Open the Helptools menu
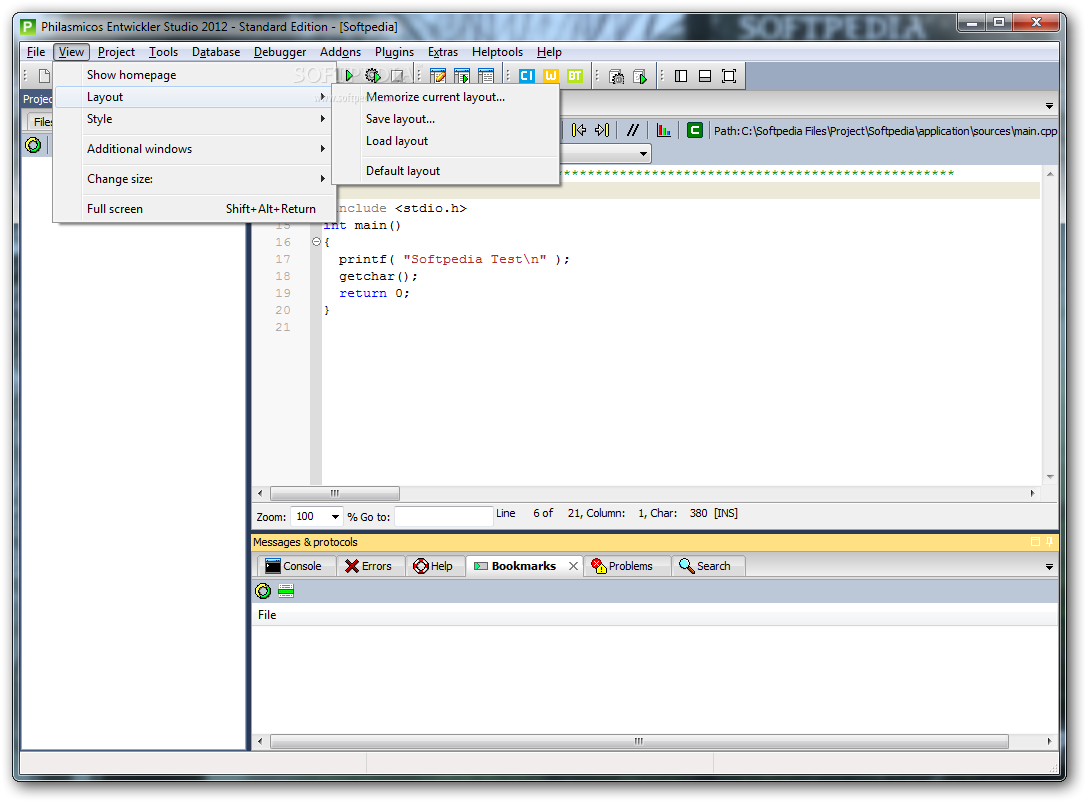Image resolution: width=1087 pixels, height=802 pixels. click(x=497, y=52)
